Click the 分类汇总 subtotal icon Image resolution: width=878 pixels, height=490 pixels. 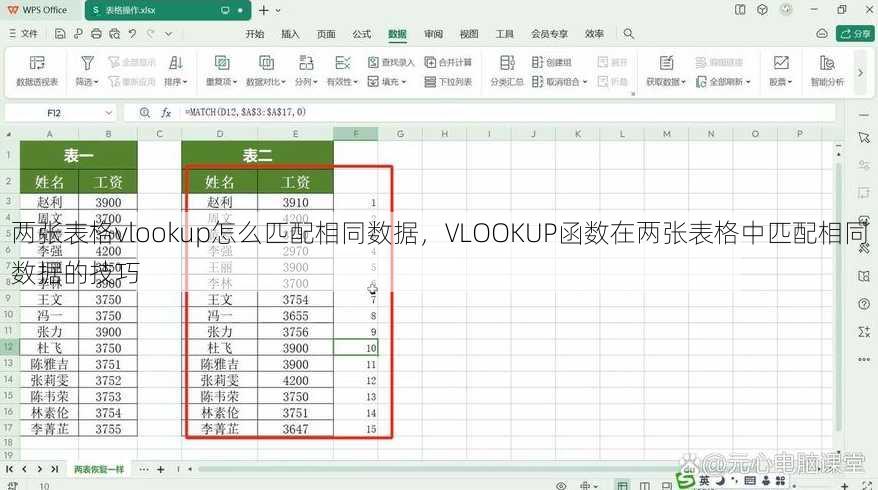point(507,63)
